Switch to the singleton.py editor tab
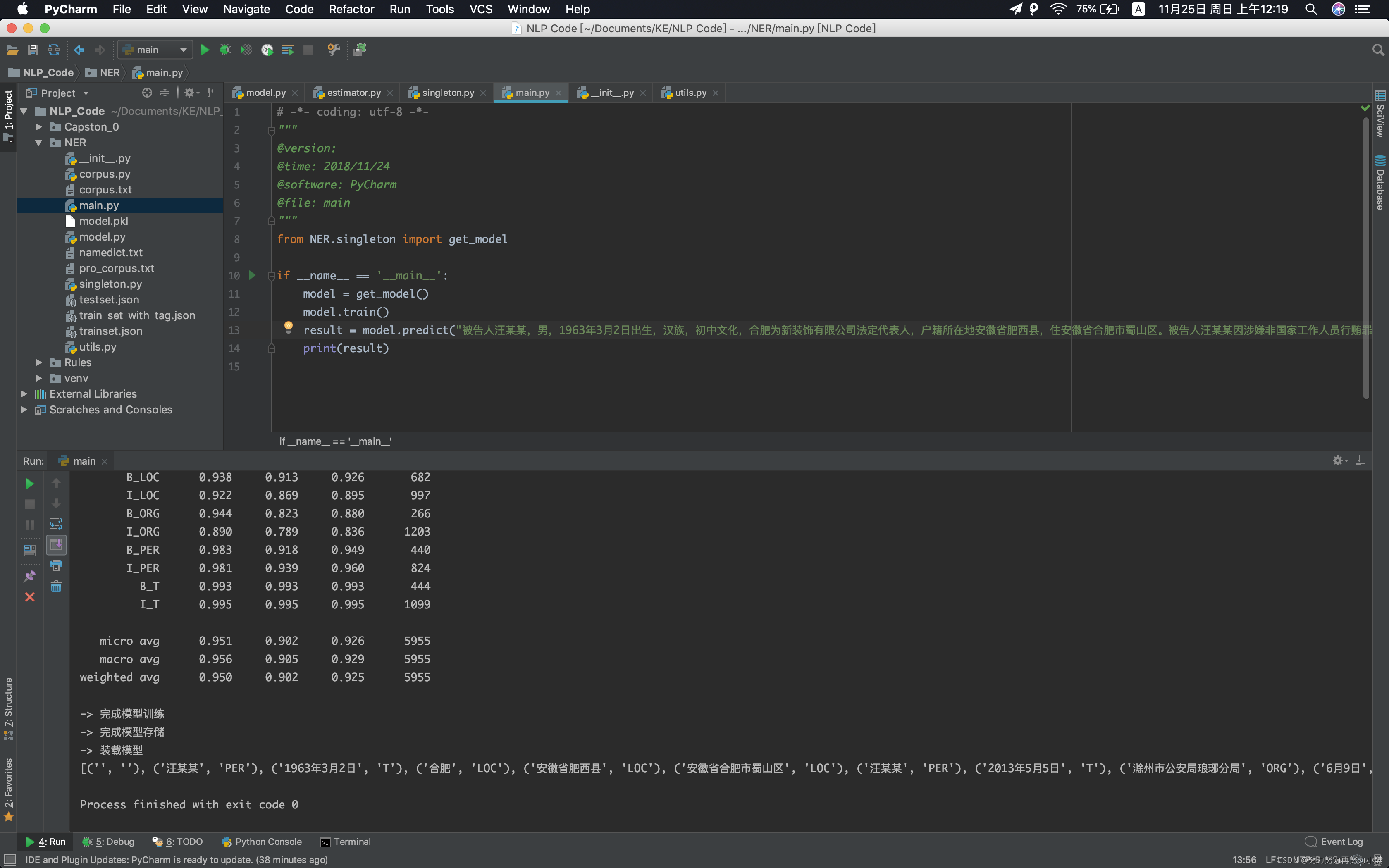This screenshot has width=1389, height=868. 448,93
